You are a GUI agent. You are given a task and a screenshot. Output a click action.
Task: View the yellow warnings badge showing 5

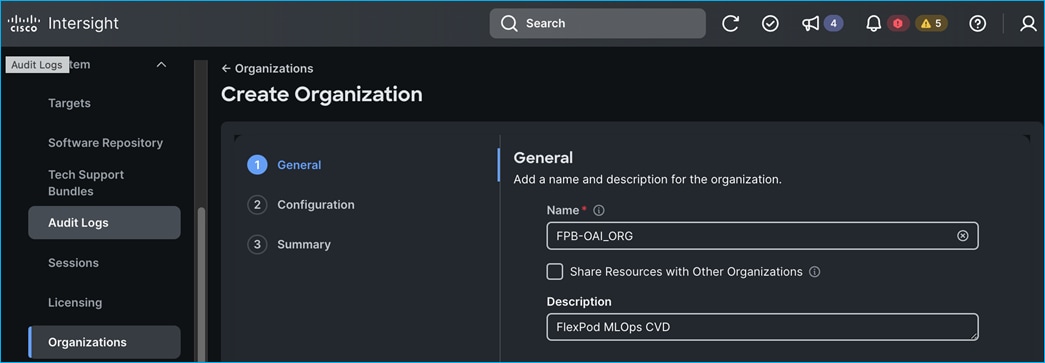point(931,23)
